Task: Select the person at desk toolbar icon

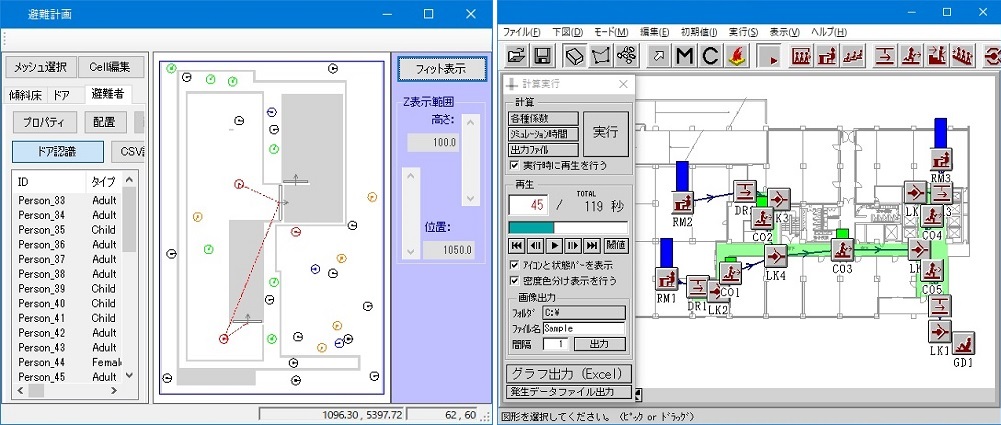Action: [x=827, y=56]
